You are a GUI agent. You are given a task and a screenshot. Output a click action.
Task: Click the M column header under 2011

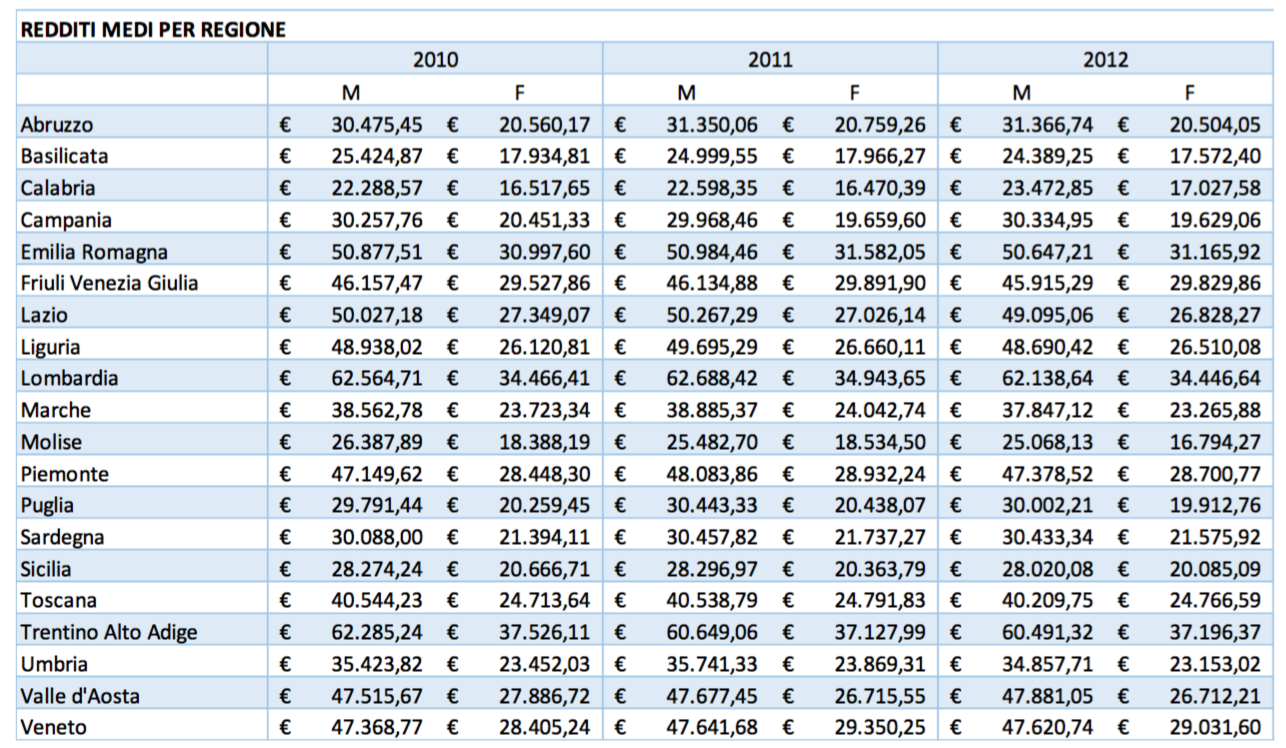686,93
